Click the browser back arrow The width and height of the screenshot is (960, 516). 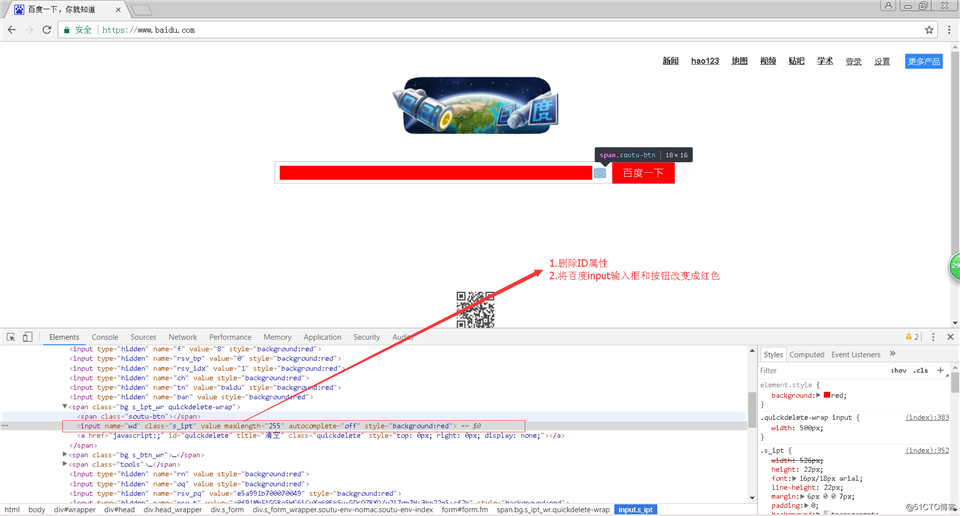(x=12, y=29)
